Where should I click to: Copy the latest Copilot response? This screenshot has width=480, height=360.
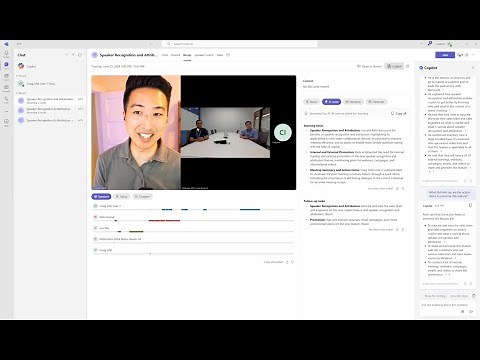click(470, 205)
